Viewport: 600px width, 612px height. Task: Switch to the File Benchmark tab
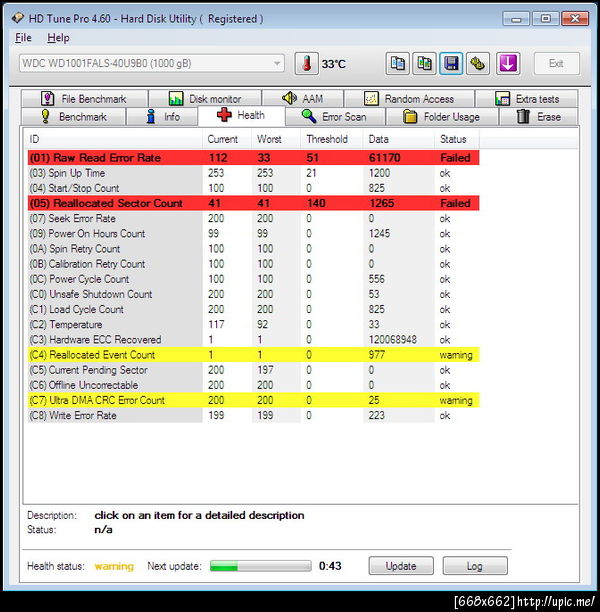coord(84,99)
